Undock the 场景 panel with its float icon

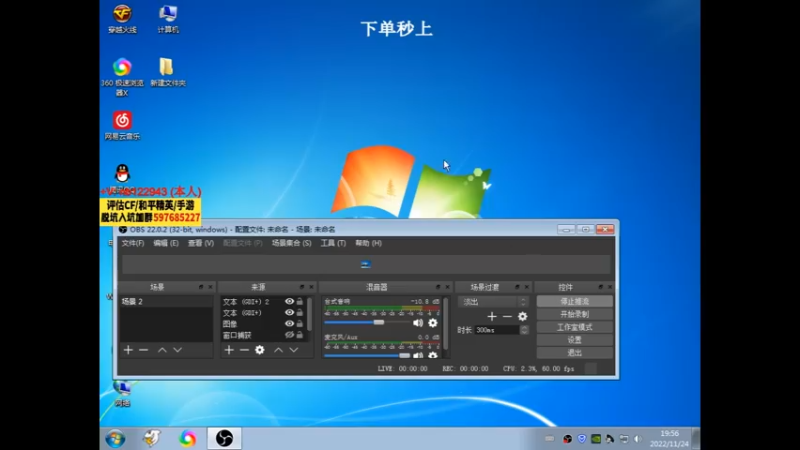(x=201, y=287)
